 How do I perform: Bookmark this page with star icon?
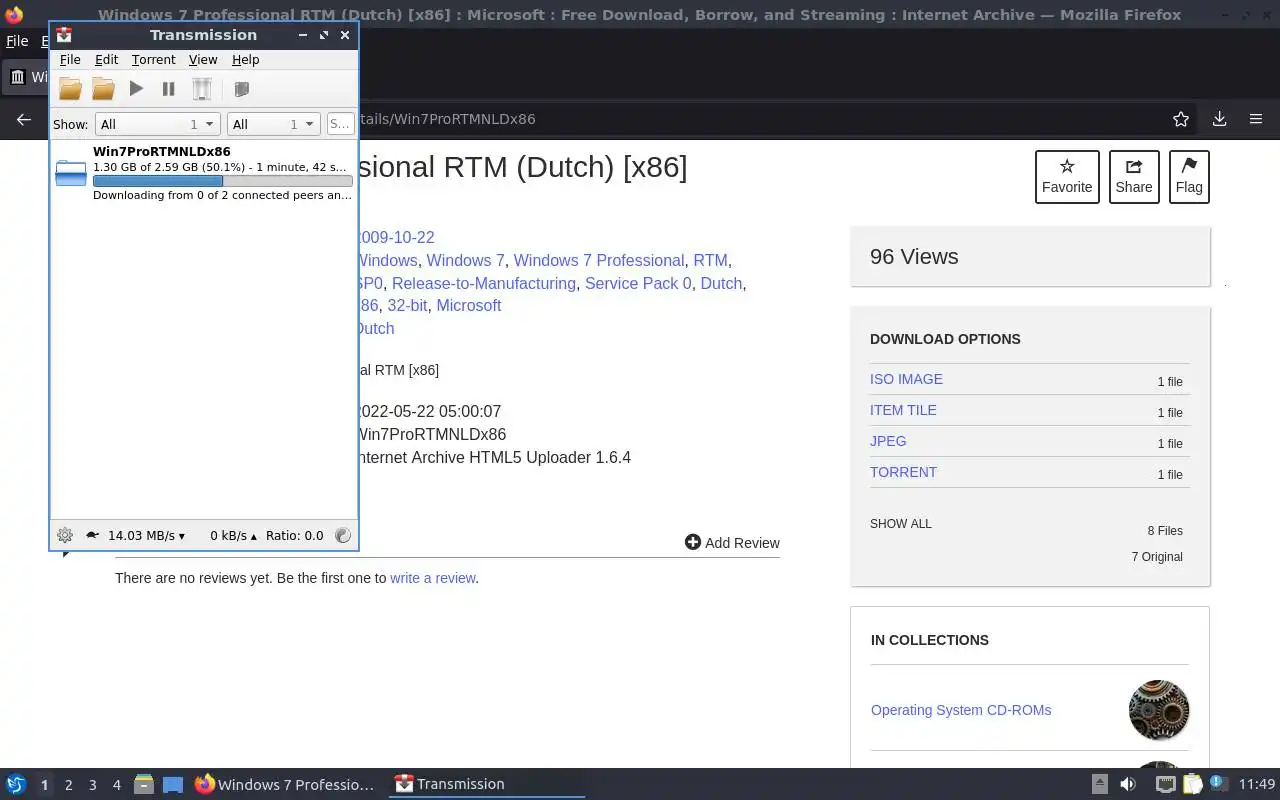(x=1181, y=119)
